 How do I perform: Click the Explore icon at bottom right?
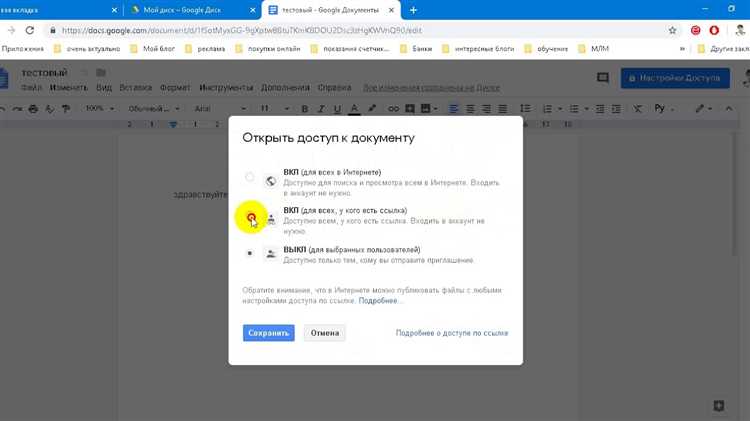[x=718, y=405]
